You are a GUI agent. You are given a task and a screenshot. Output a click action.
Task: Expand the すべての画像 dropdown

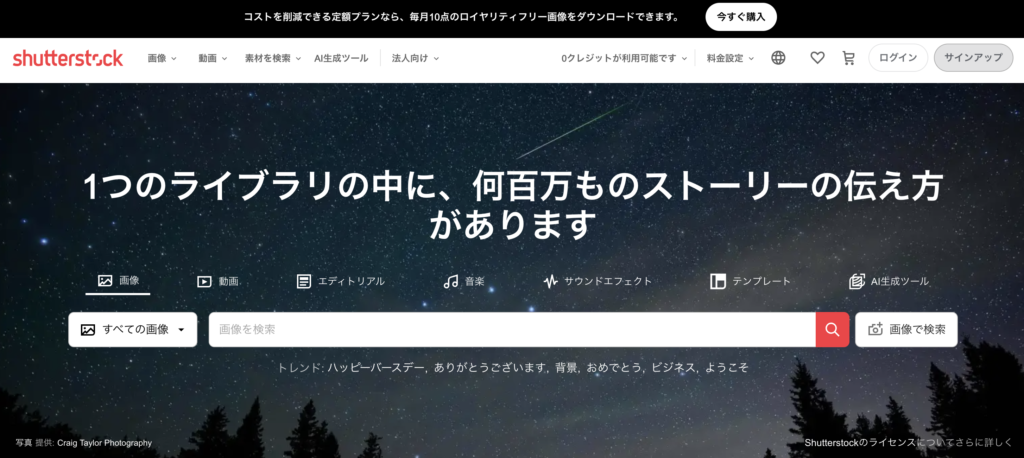pos(133,329)
